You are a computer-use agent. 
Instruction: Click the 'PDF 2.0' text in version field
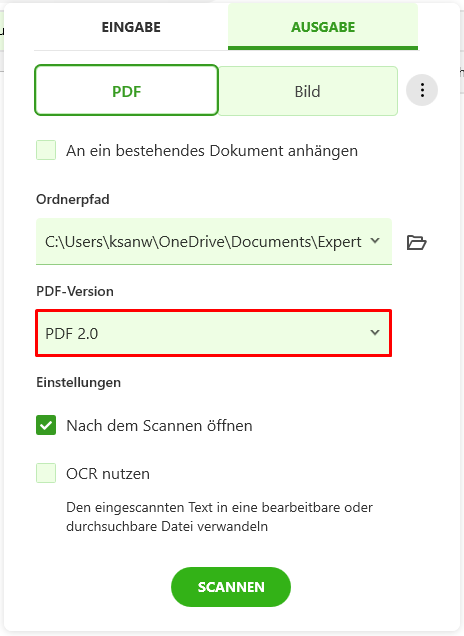[x=71, y=334]
